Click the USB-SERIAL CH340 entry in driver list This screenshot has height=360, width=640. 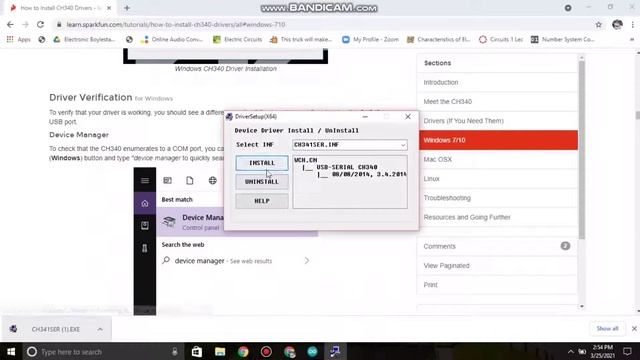(x=347, y=167)
